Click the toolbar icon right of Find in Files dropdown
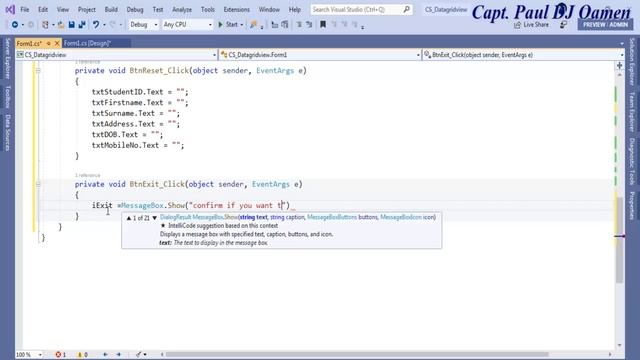 point(274,25)
